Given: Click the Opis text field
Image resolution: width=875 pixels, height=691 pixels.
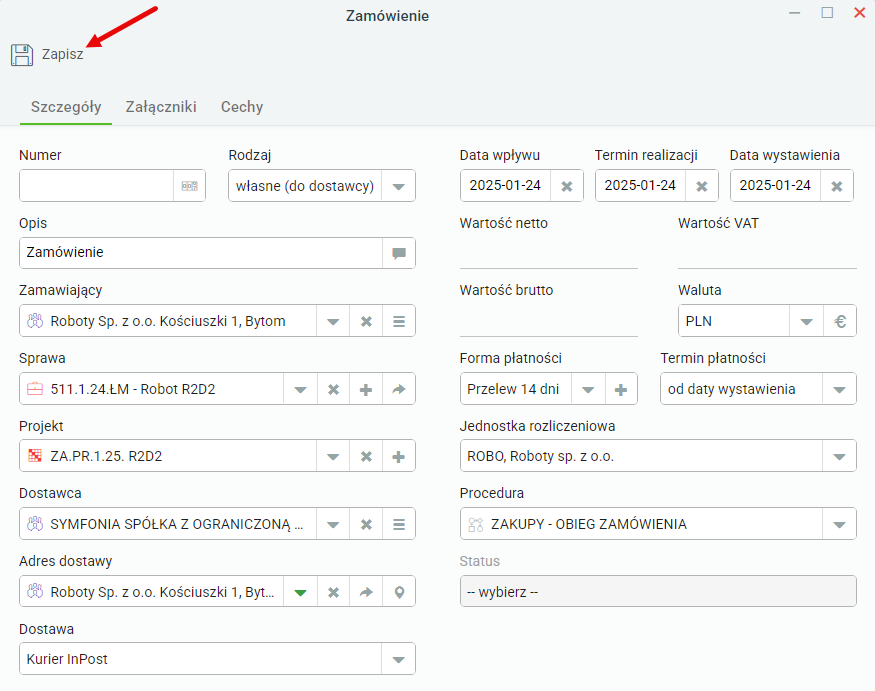Looking at the screenshot, I should 201,253.
